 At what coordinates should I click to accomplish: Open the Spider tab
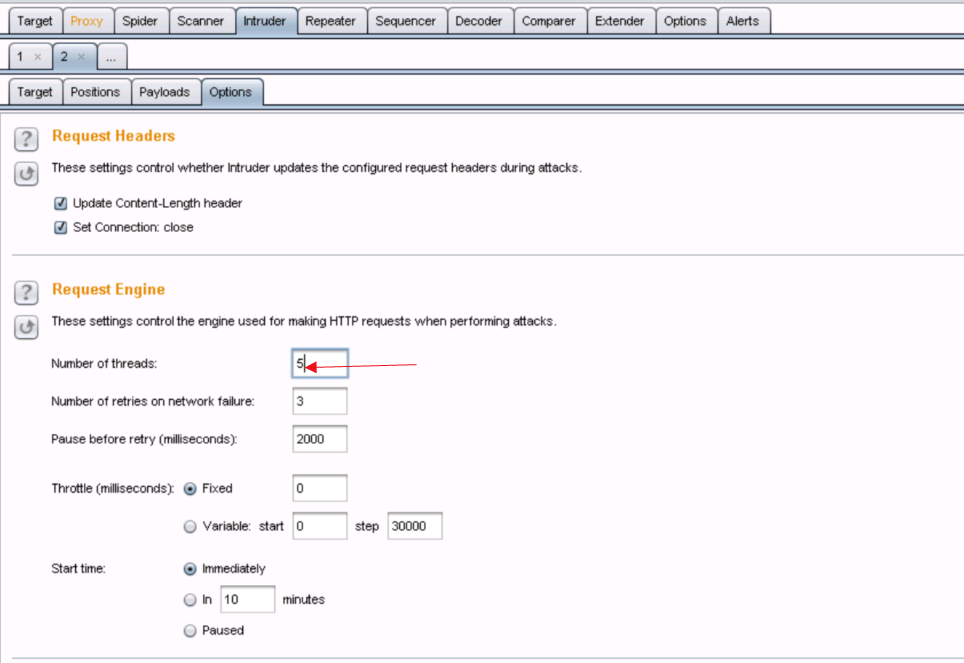[140, 21]
